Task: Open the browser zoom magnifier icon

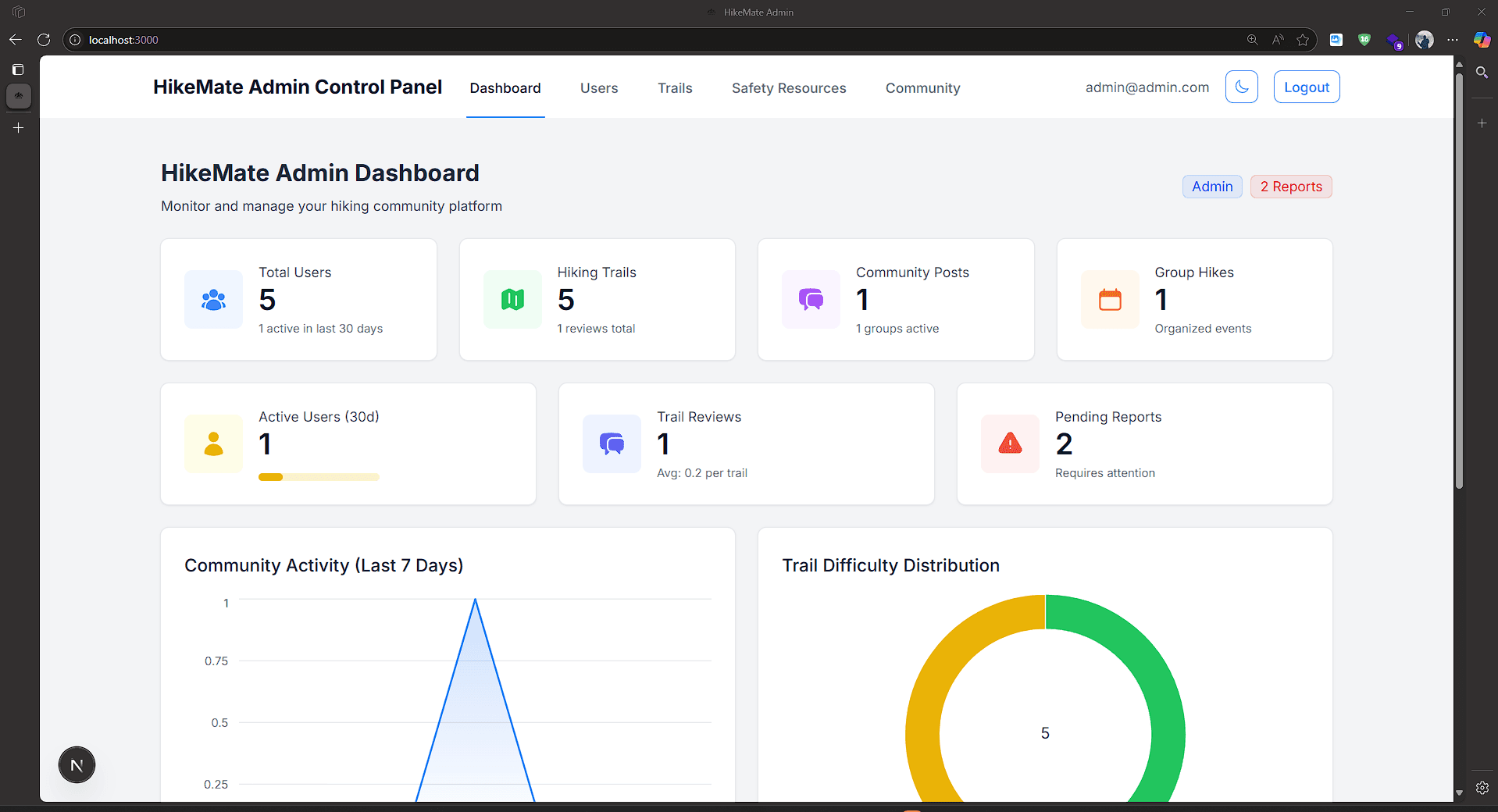Action: (x=1252, y=40)
